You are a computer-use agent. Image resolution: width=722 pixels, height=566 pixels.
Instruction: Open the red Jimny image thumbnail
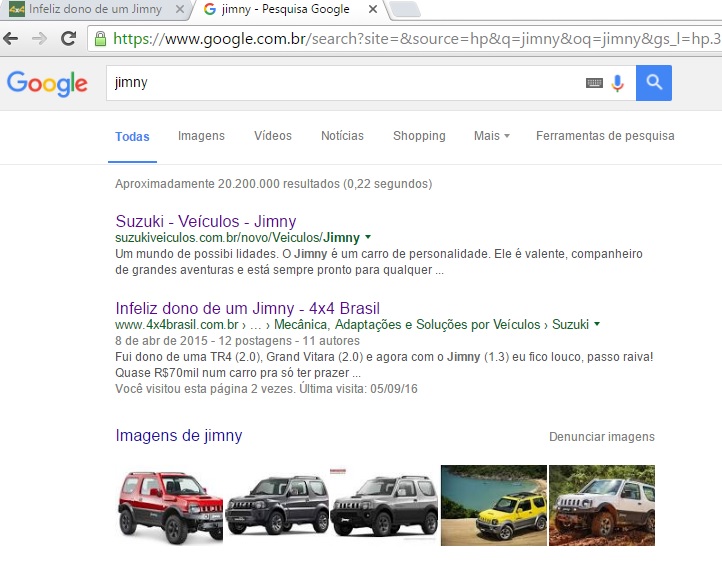[x=170, y=506]
